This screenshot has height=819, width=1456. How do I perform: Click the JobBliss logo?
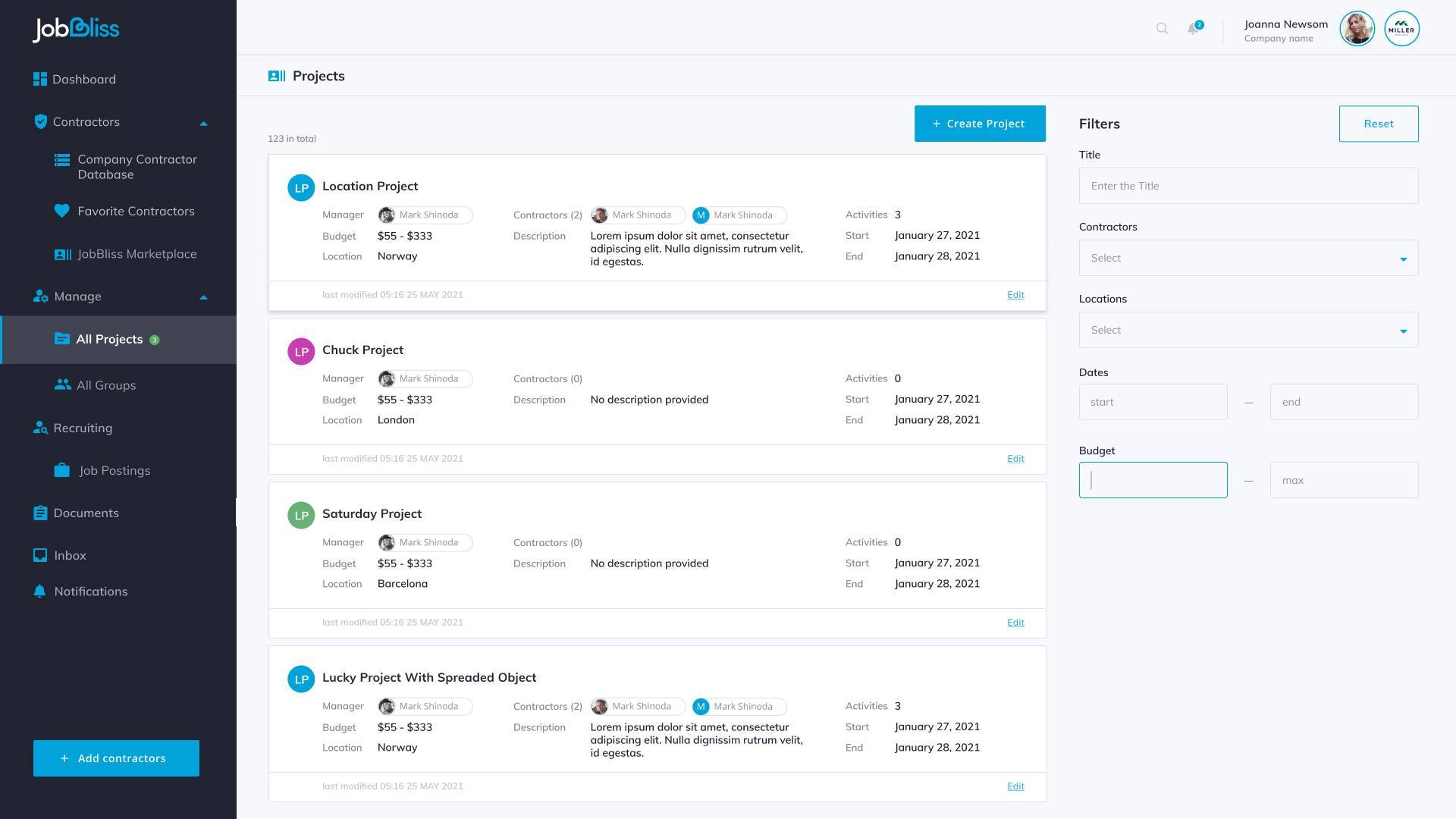[76, 29]
